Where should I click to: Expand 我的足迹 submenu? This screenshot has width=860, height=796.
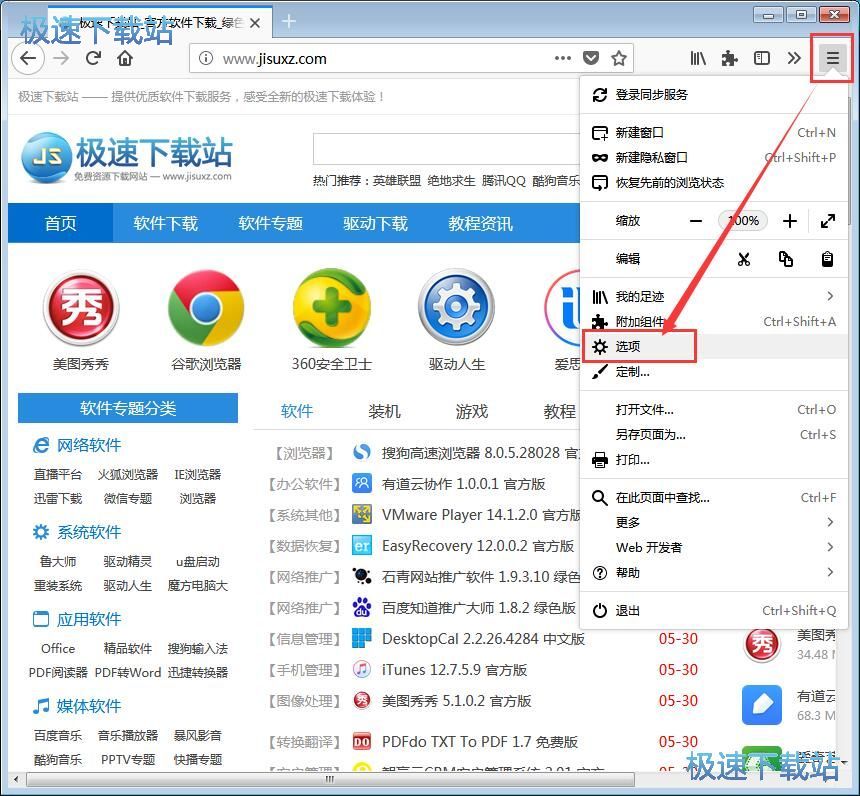[x=714, y=297]
